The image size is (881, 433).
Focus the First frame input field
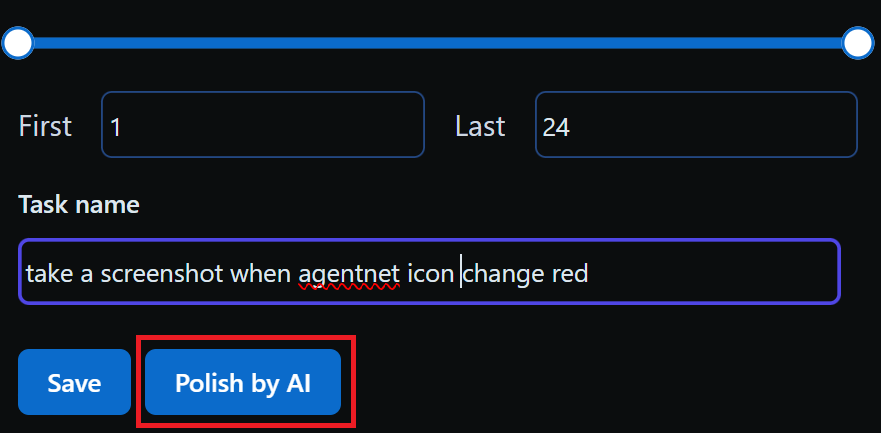262,125
